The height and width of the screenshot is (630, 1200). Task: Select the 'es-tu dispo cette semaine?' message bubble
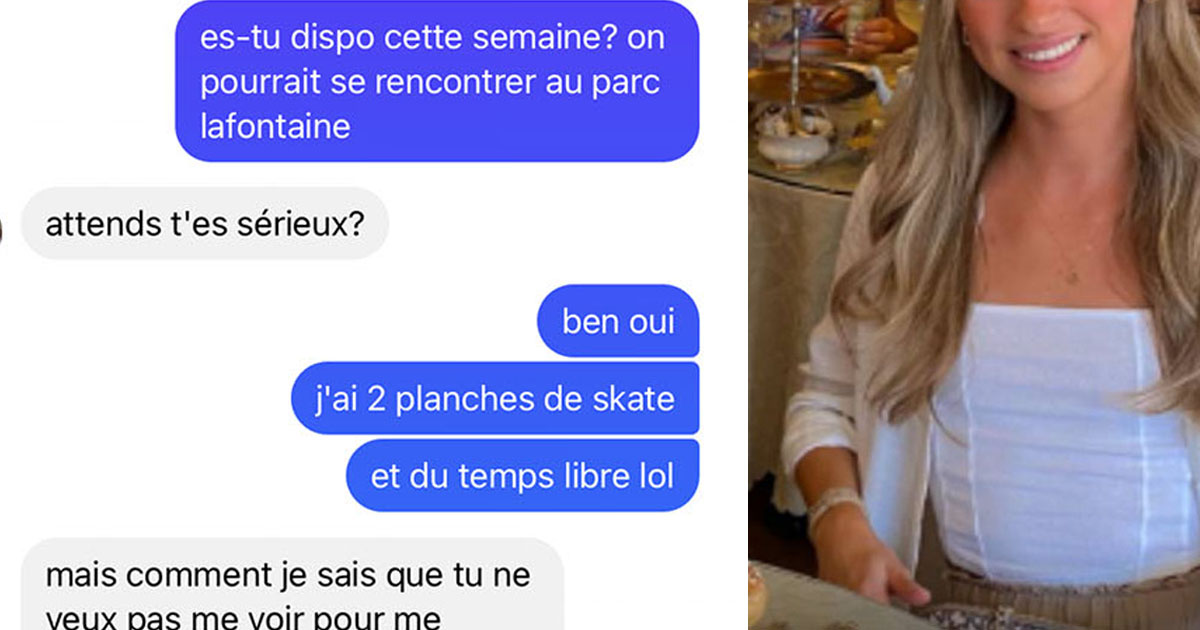[437, 80]
